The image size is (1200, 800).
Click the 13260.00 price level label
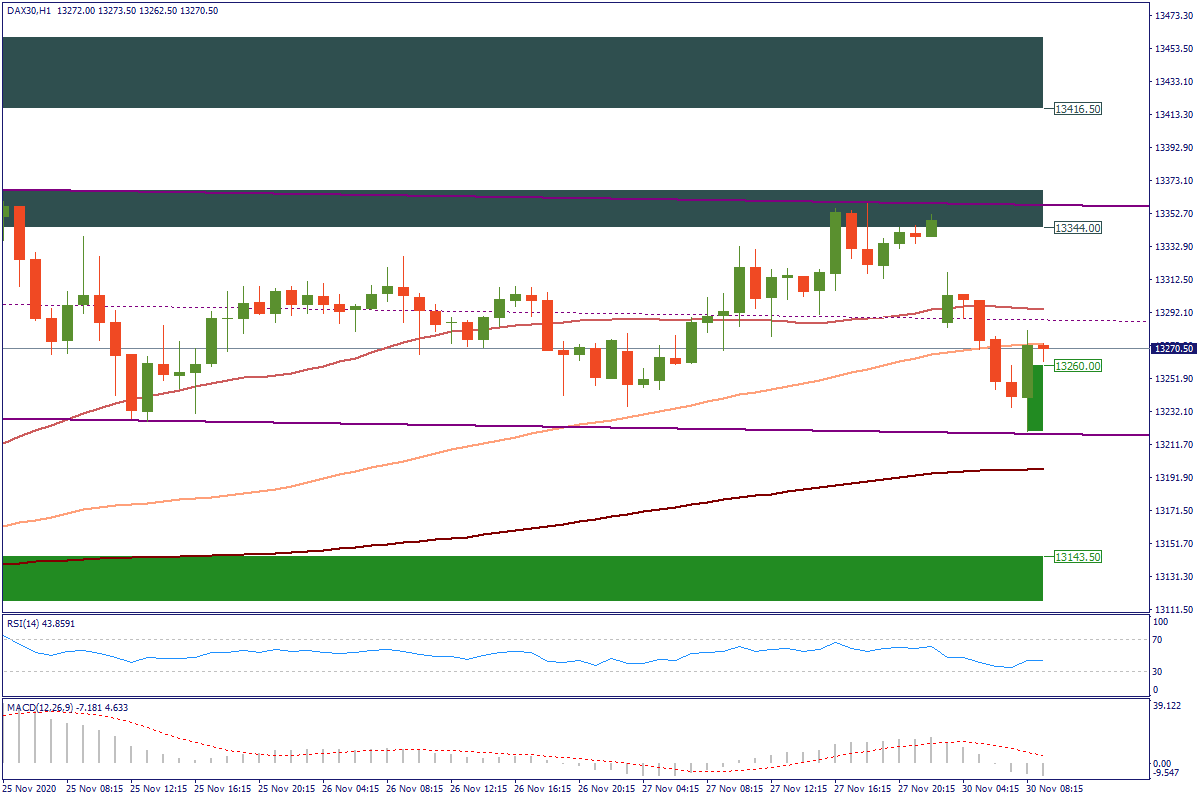(1078, 366)
